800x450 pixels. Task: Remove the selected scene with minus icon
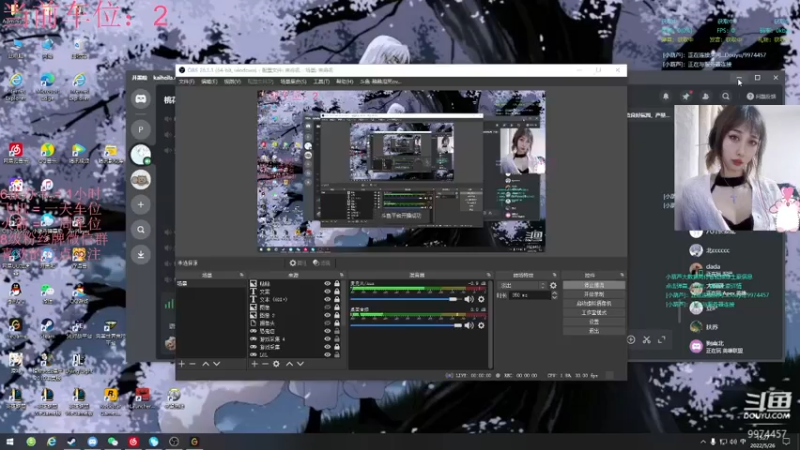[x=192, y=364]
